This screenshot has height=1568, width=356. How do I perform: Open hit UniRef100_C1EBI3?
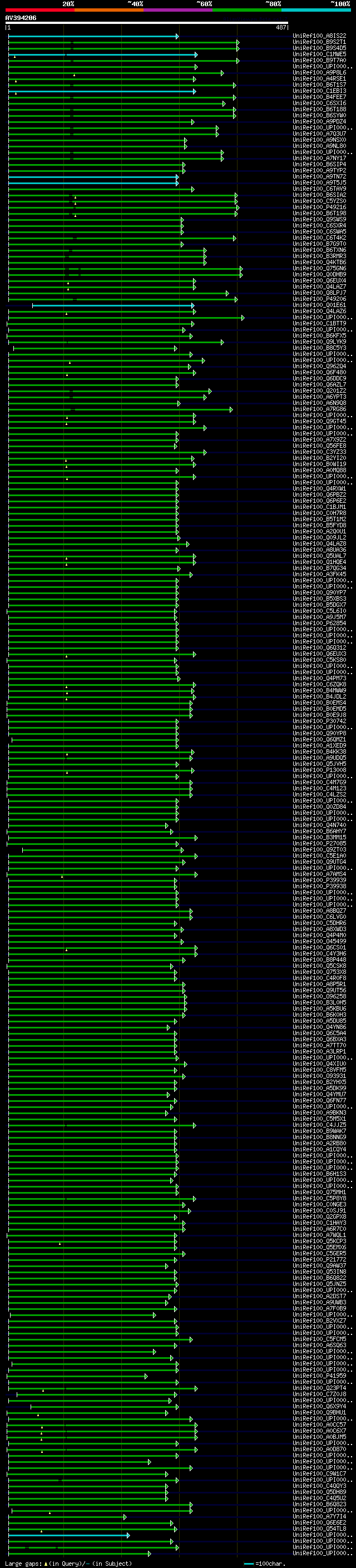[x=319, y=91]
